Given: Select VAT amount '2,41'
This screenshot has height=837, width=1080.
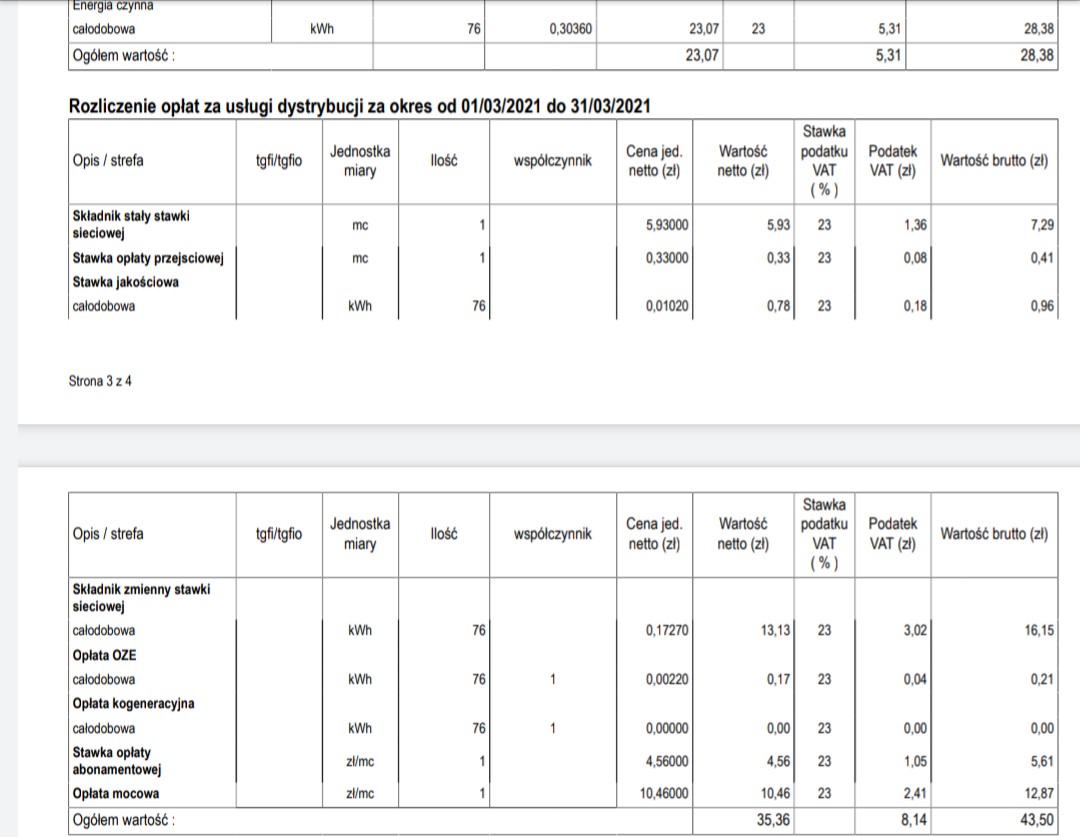Looking at the screenshot, I should (915, 794).
